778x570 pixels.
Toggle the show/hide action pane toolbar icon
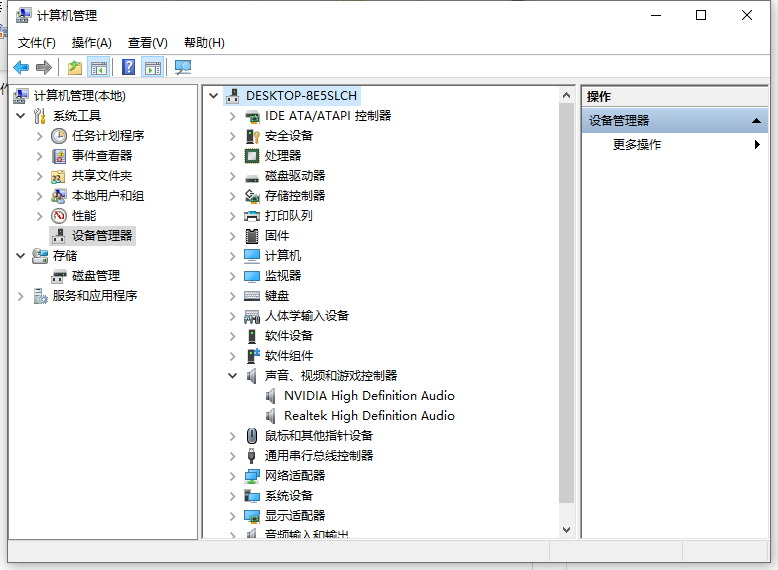[x=153, y=67]
